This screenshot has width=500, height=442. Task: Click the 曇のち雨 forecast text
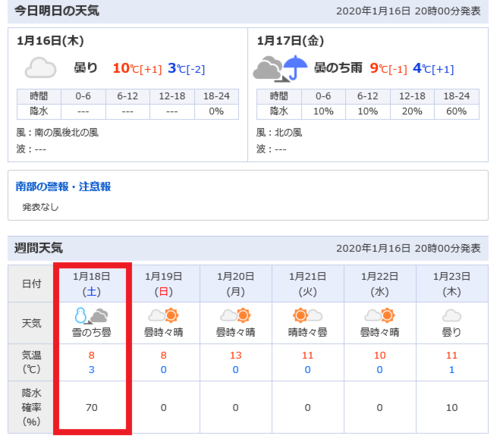(x=338, y=68)
